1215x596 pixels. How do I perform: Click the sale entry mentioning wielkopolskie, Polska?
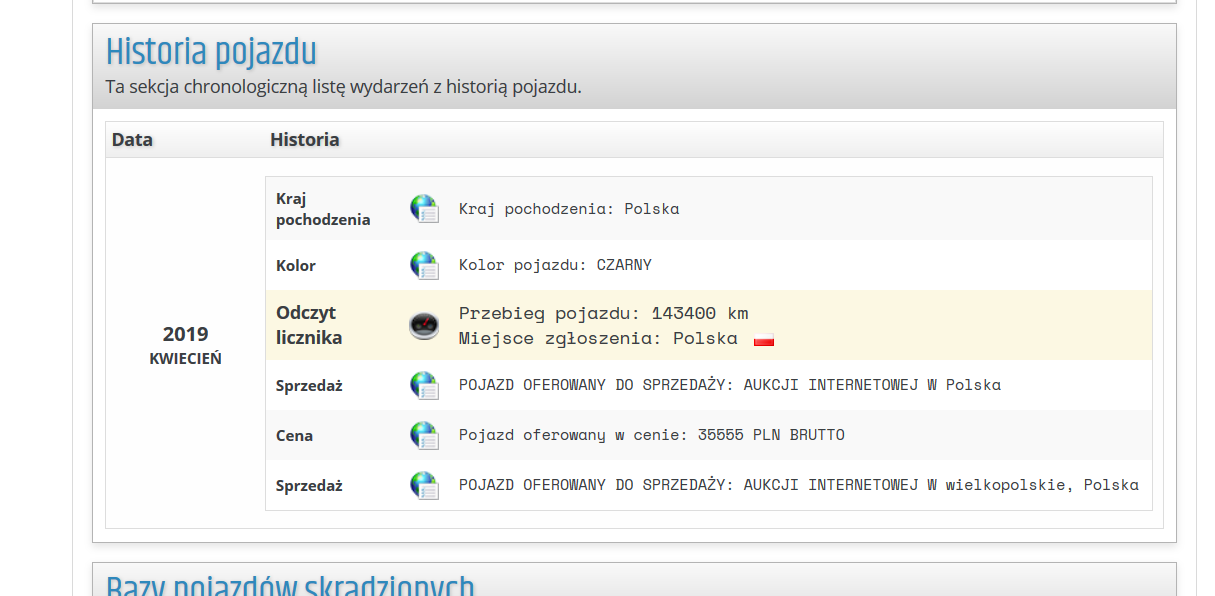[x=798, y=485]
